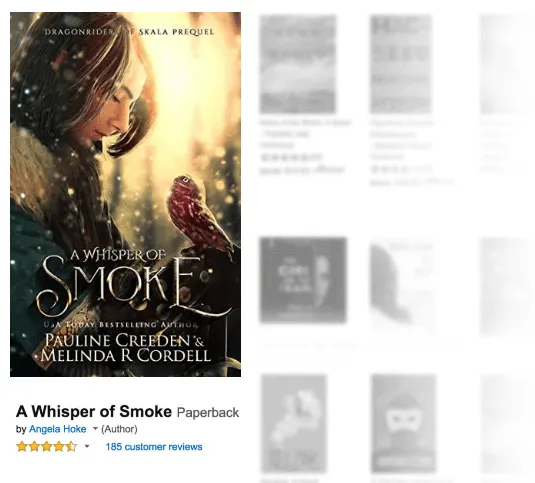Expand the dropdown arrow beside Angela Hoke
This screenshot has height=483, width=535.
pos(95,428)
